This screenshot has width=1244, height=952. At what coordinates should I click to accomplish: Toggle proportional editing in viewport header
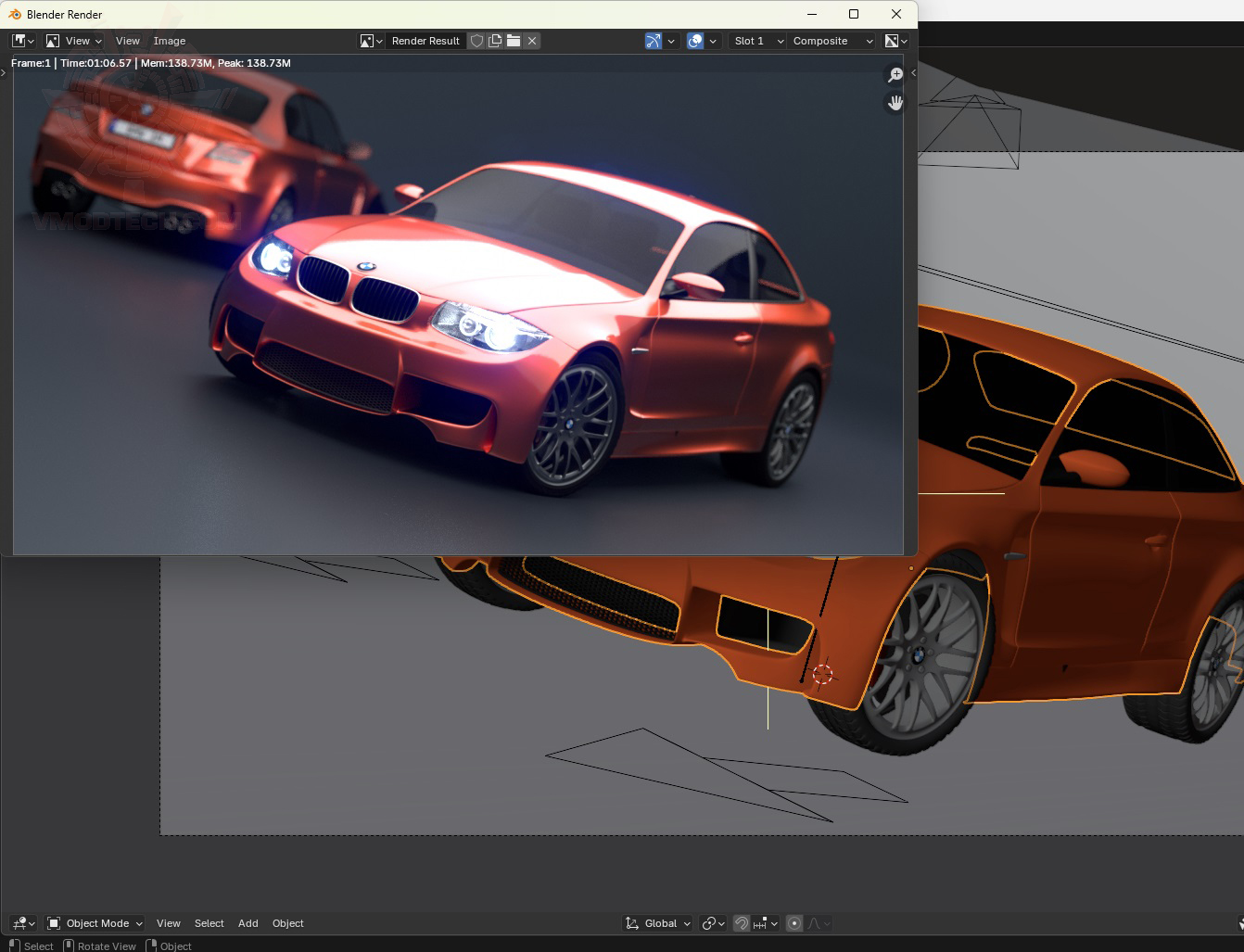point(794,923)
